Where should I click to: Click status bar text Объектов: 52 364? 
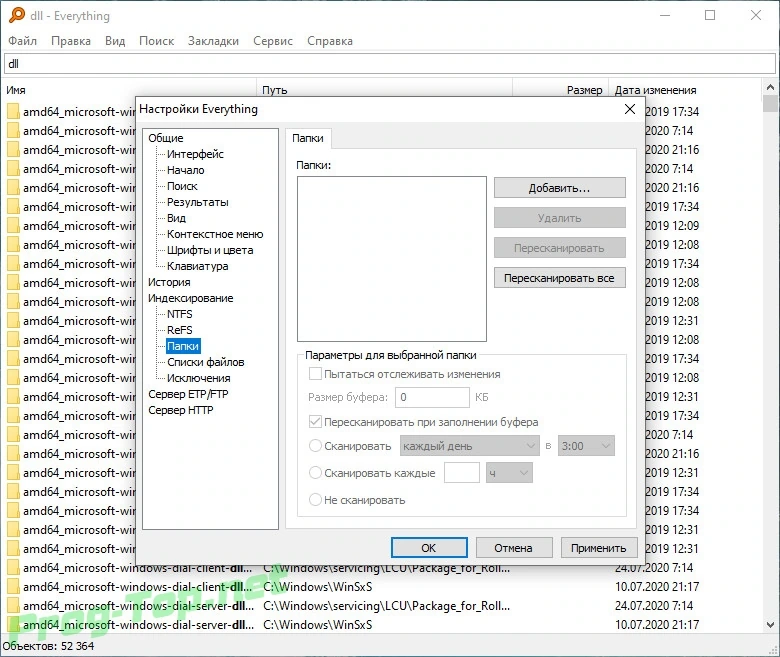(48, 646)
